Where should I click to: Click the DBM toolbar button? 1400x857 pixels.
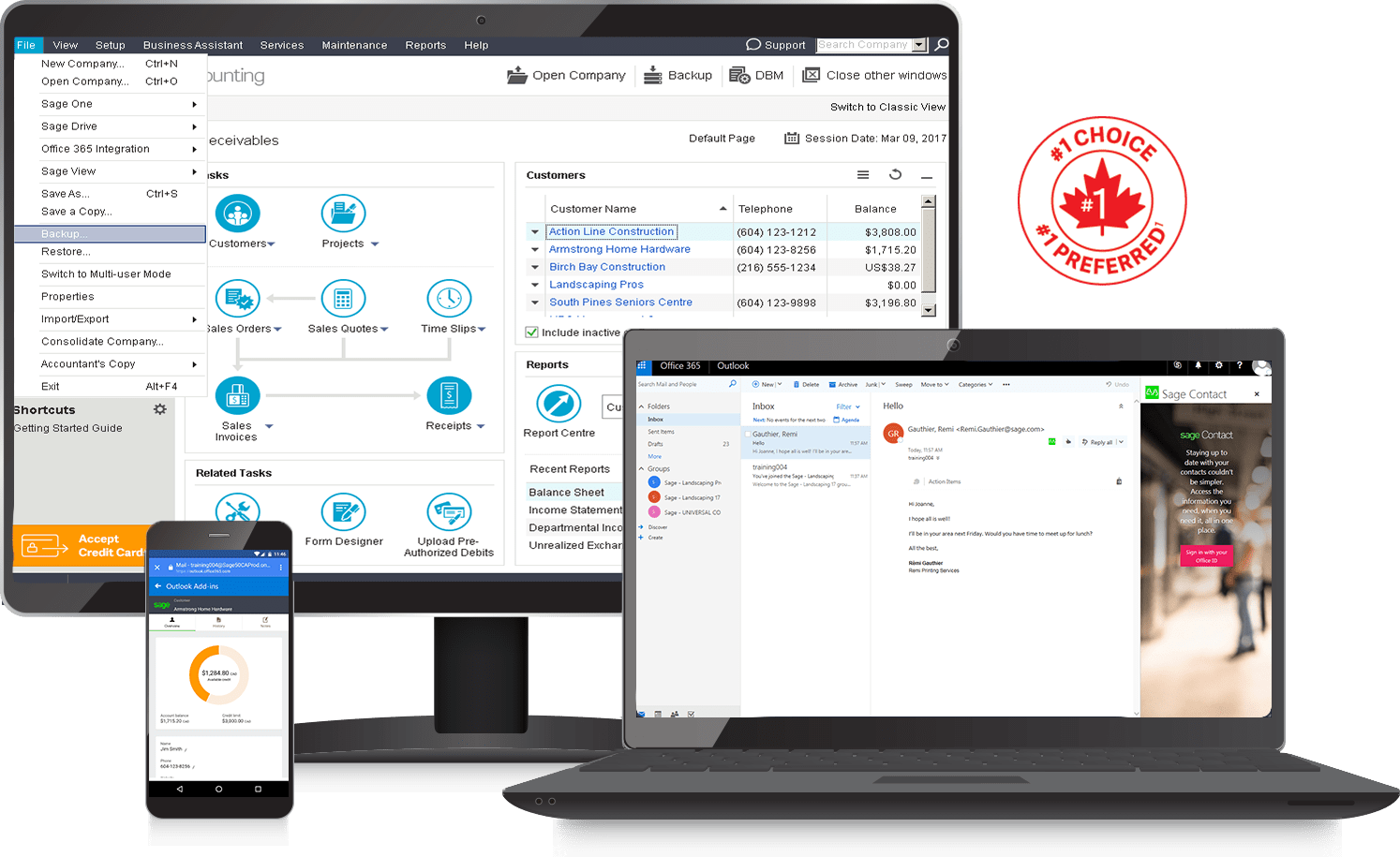(x=756, y=75)
